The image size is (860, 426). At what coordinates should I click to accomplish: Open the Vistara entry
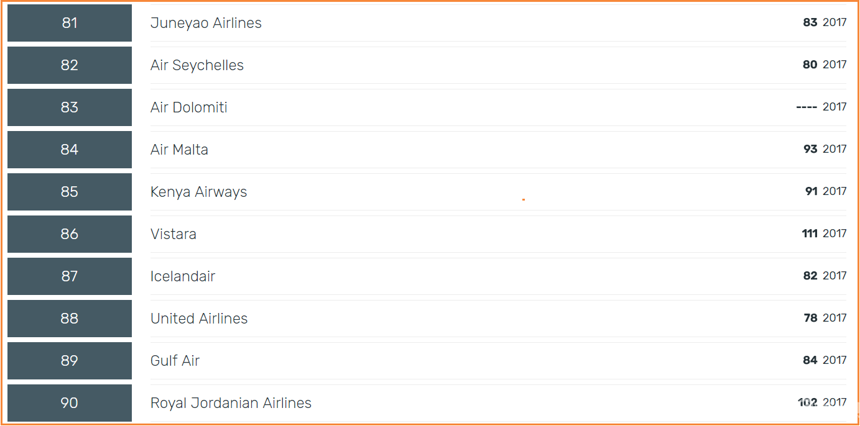point(173,234)
